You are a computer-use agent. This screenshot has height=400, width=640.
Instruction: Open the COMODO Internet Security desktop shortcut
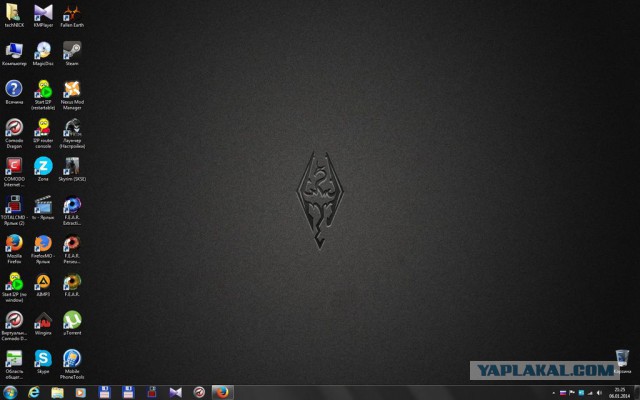(x=14, y=172)
